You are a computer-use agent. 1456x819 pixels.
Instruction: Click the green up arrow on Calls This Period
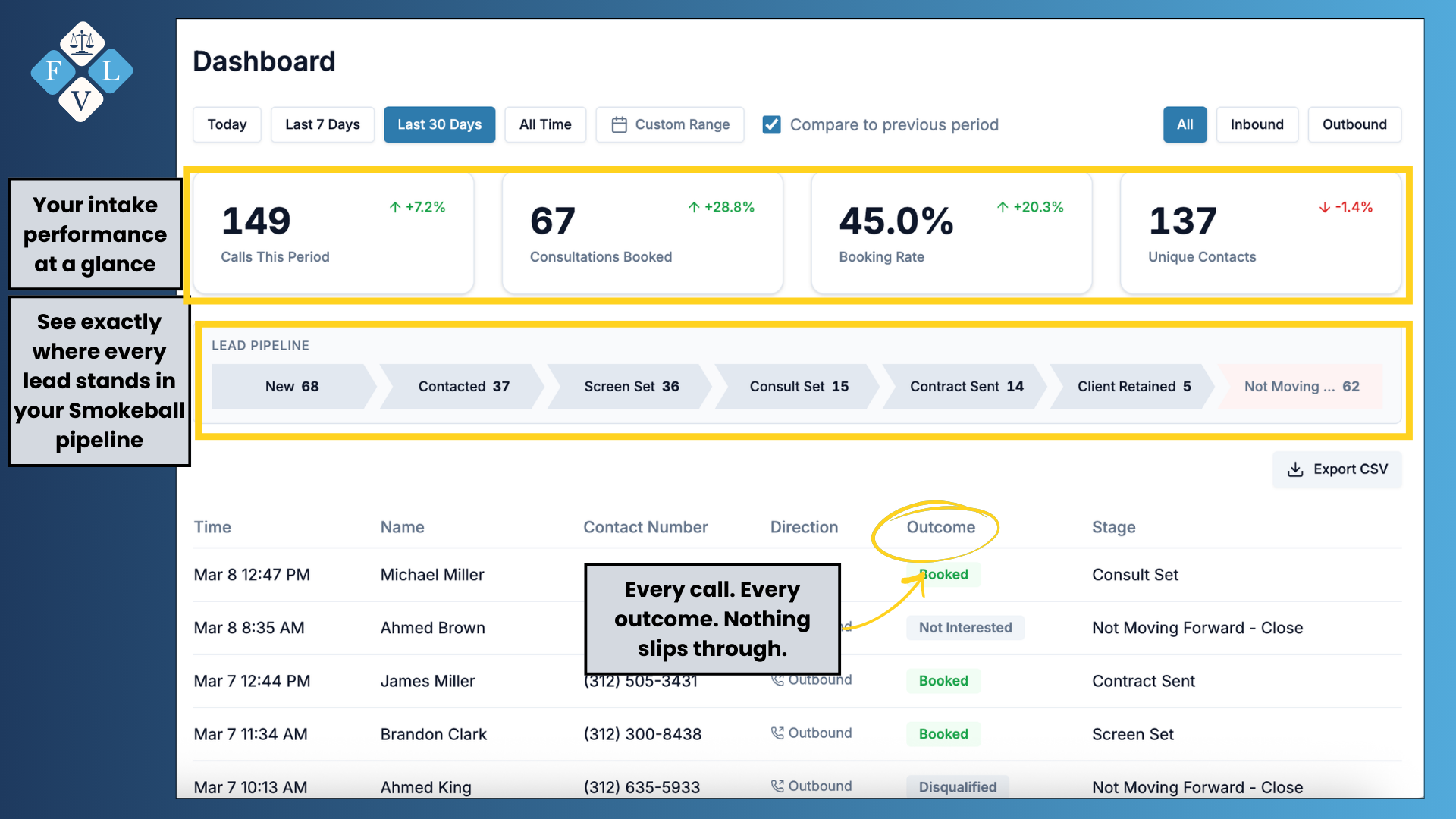click(x=395, y=207)
